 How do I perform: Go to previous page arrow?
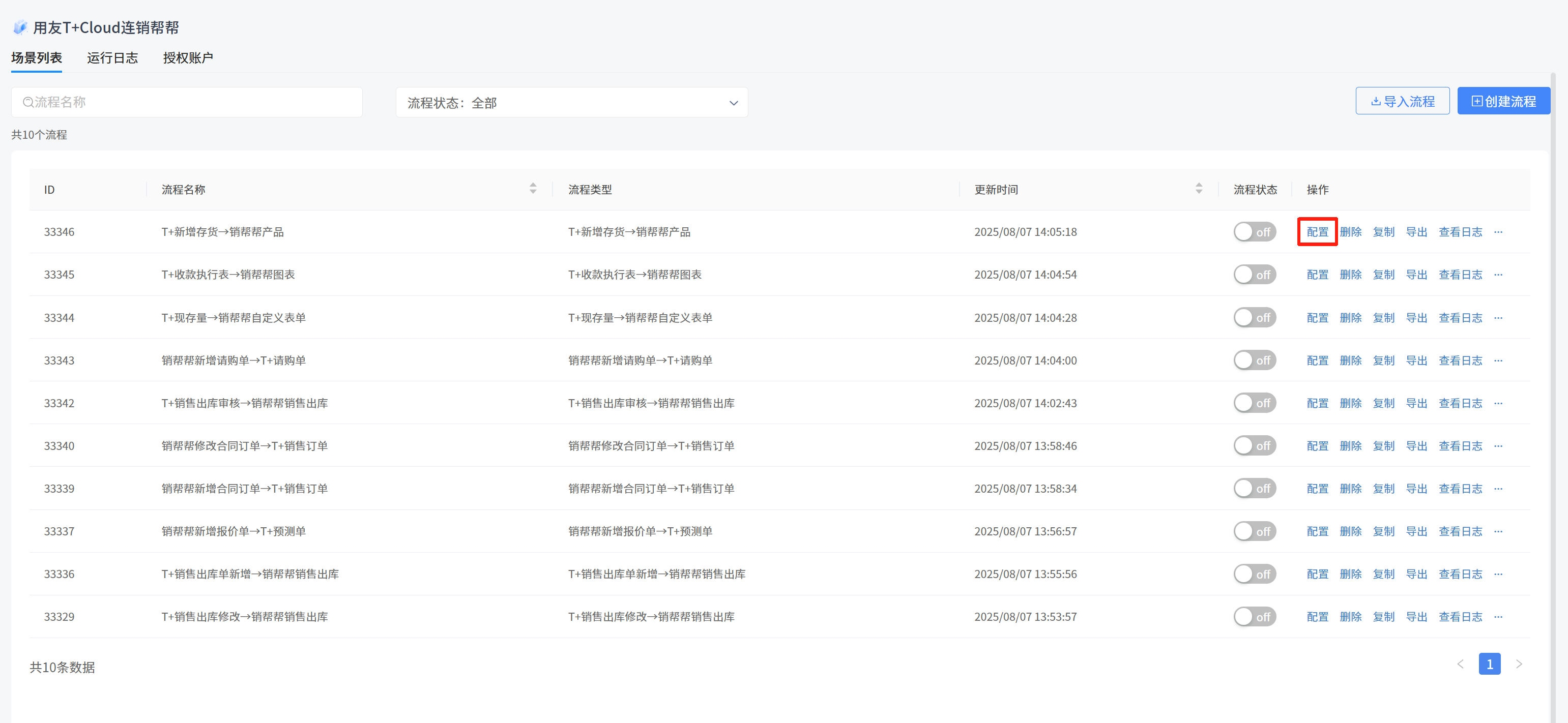(x=1460, y=664)
